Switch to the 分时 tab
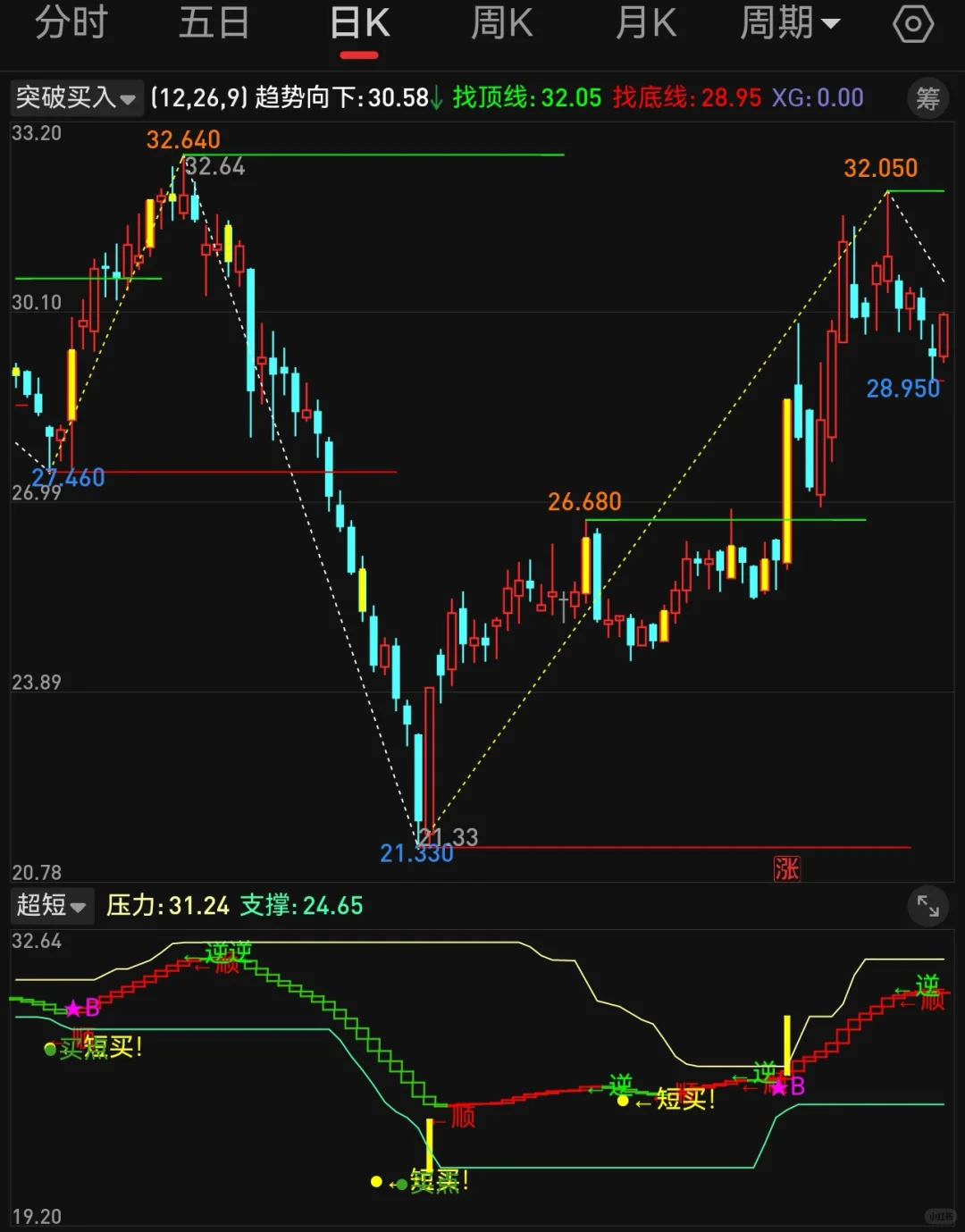The image size is (965, 1232). [x=71, y=22]
